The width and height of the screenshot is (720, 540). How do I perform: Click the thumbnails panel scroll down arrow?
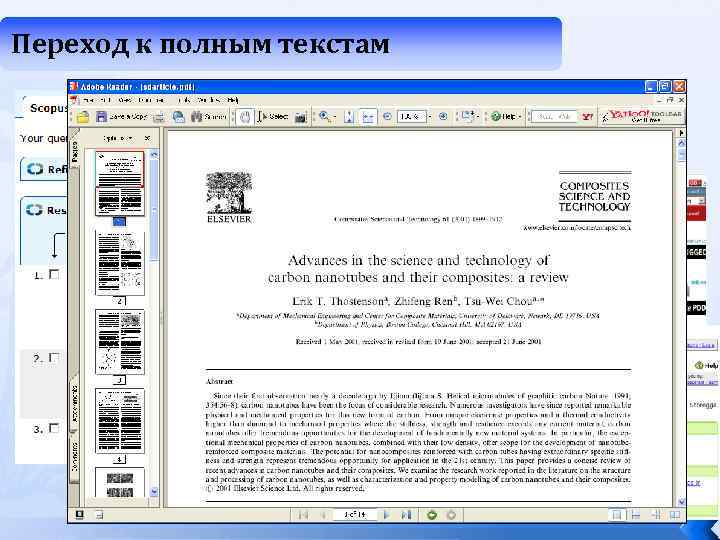154,492
